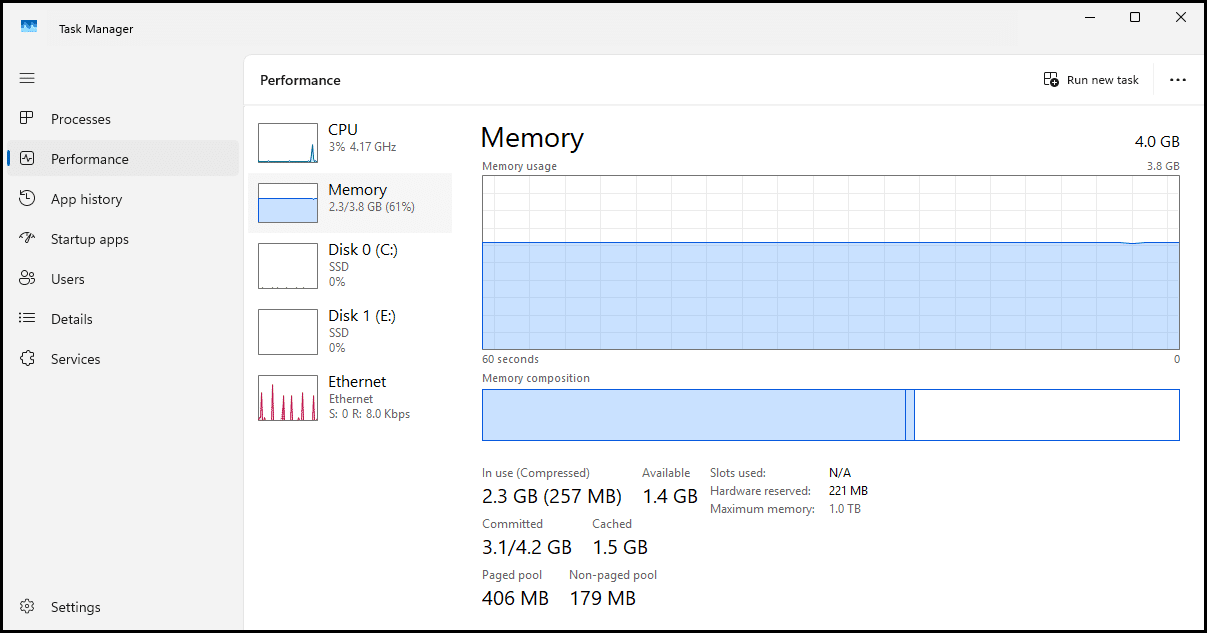Click the Processes grid icon in sidebar
Viewport: 1207px width, 633px height.
point(28,118)
